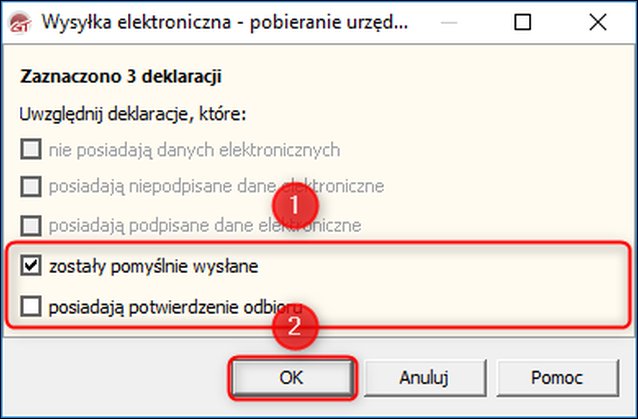Click the "Zaznaczono 3 deklaracji" heading
Screen dimensions: 638x419
[121, 76]
